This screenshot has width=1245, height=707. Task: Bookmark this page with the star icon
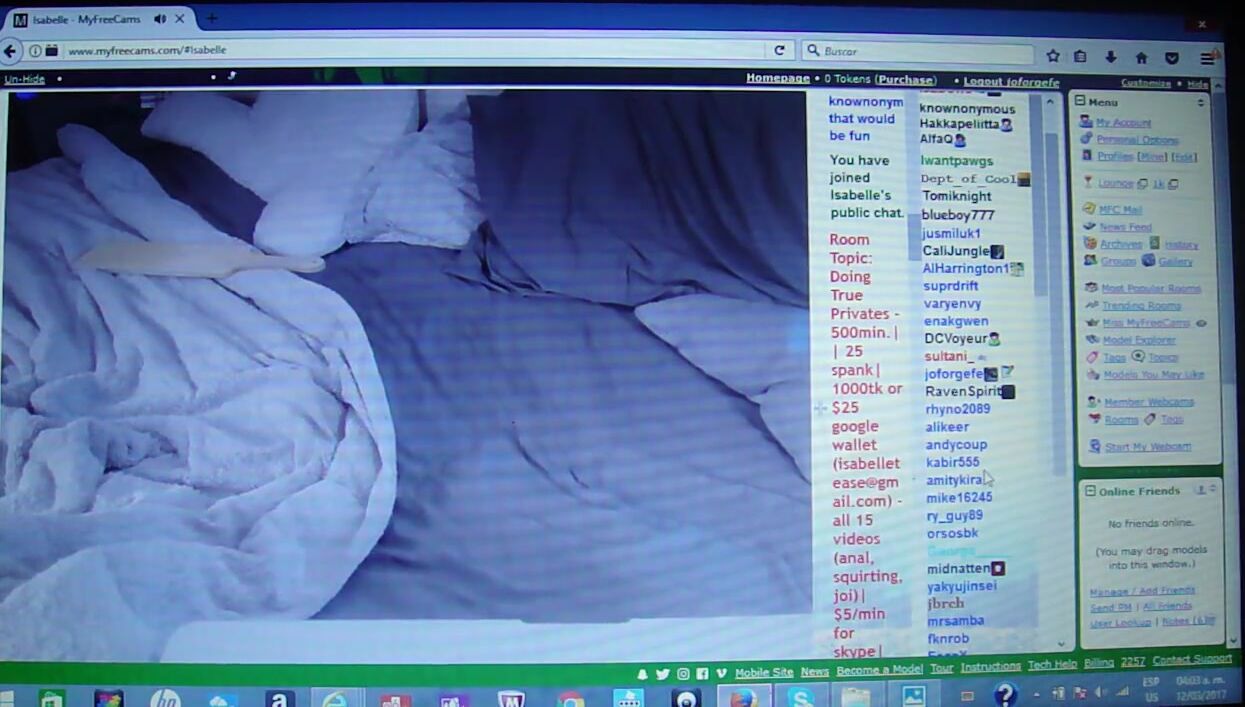pos(1053,57)
